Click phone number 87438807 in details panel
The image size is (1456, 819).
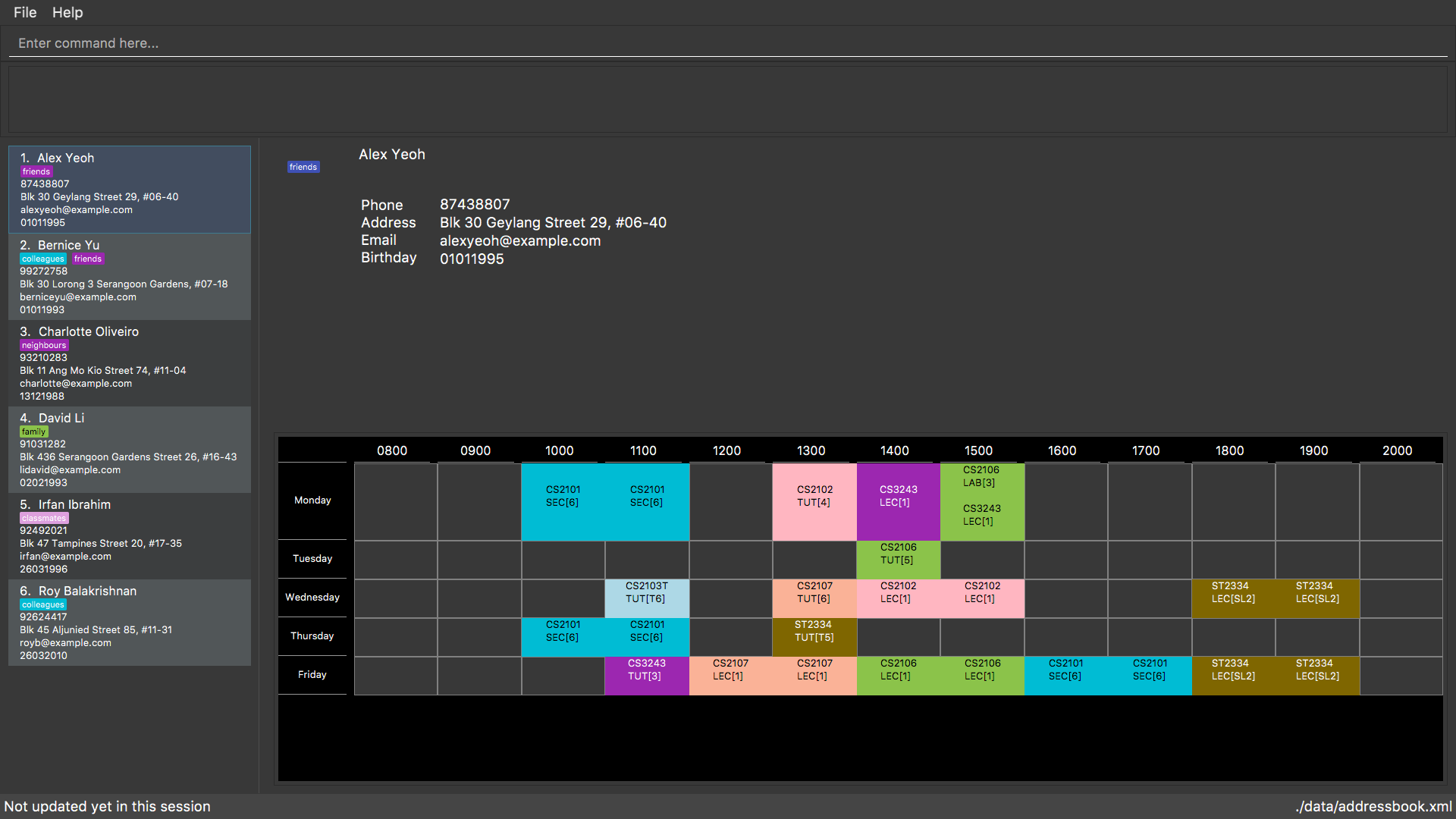475,204
